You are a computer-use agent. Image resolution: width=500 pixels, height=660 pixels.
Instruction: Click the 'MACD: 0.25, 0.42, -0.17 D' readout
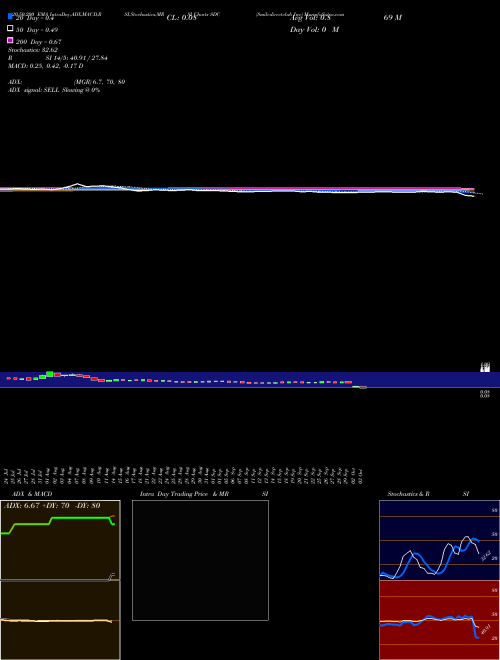point(45,66)
